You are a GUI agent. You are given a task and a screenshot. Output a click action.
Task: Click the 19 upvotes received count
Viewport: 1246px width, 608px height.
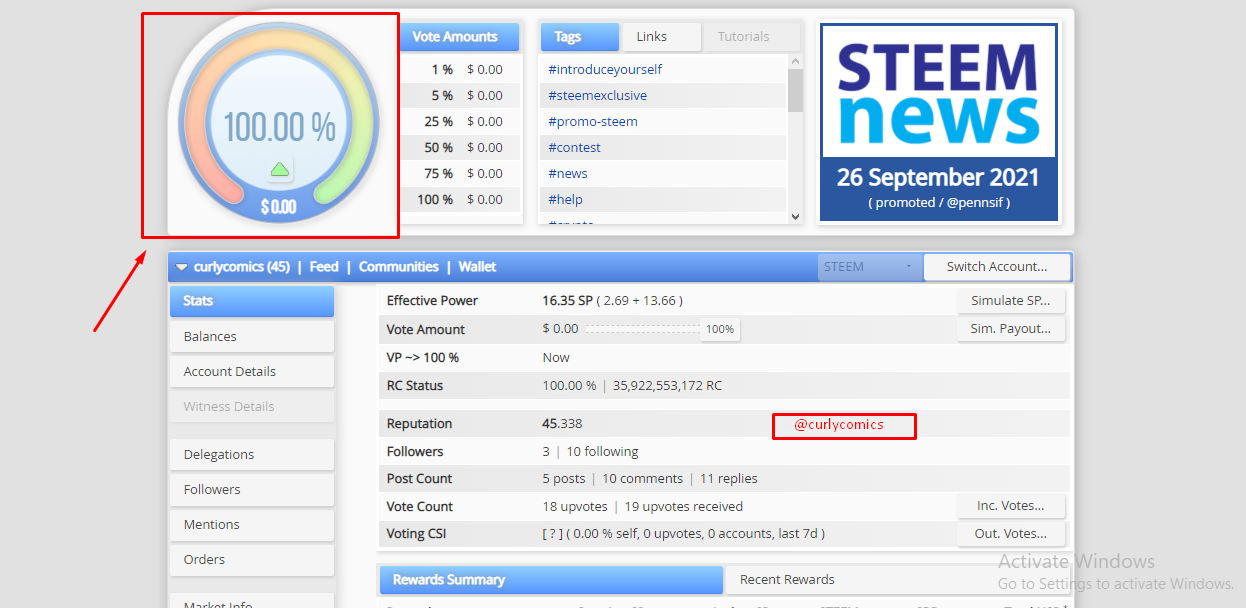pos(683,507)
